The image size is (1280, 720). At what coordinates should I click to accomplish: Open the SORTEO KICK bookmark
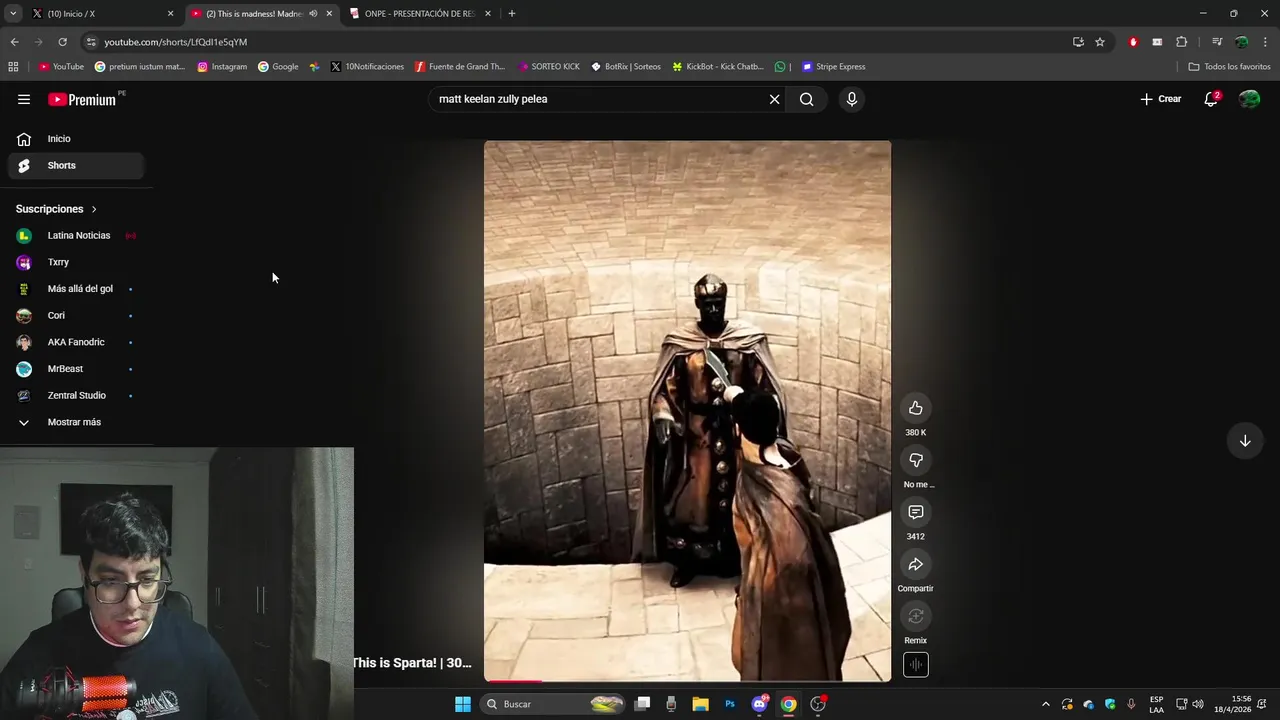[x=549, y=67]
